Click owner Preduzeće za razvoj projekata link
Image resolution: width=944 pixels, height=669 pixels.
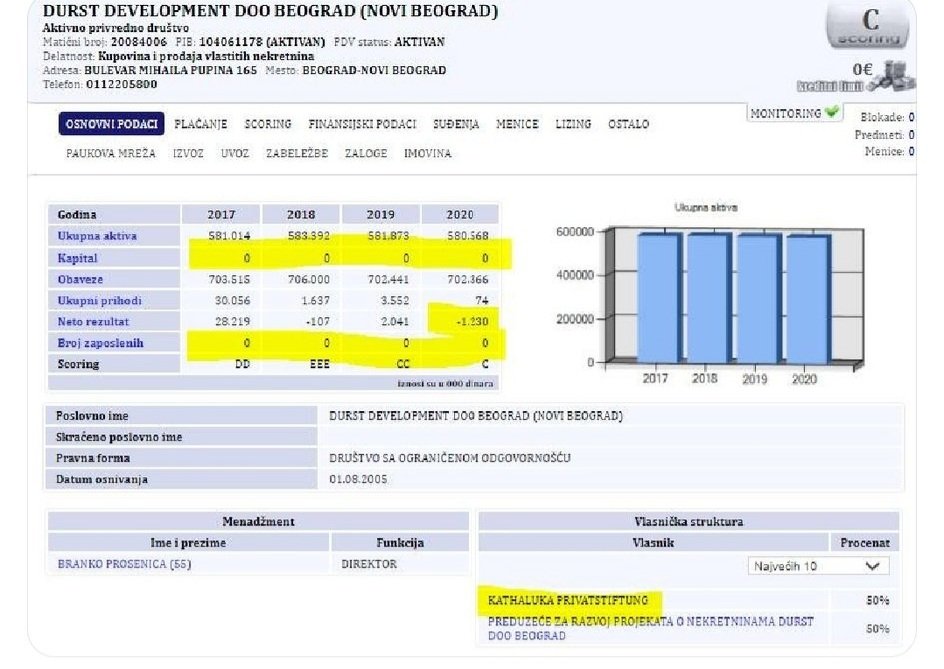click(650, 628)
